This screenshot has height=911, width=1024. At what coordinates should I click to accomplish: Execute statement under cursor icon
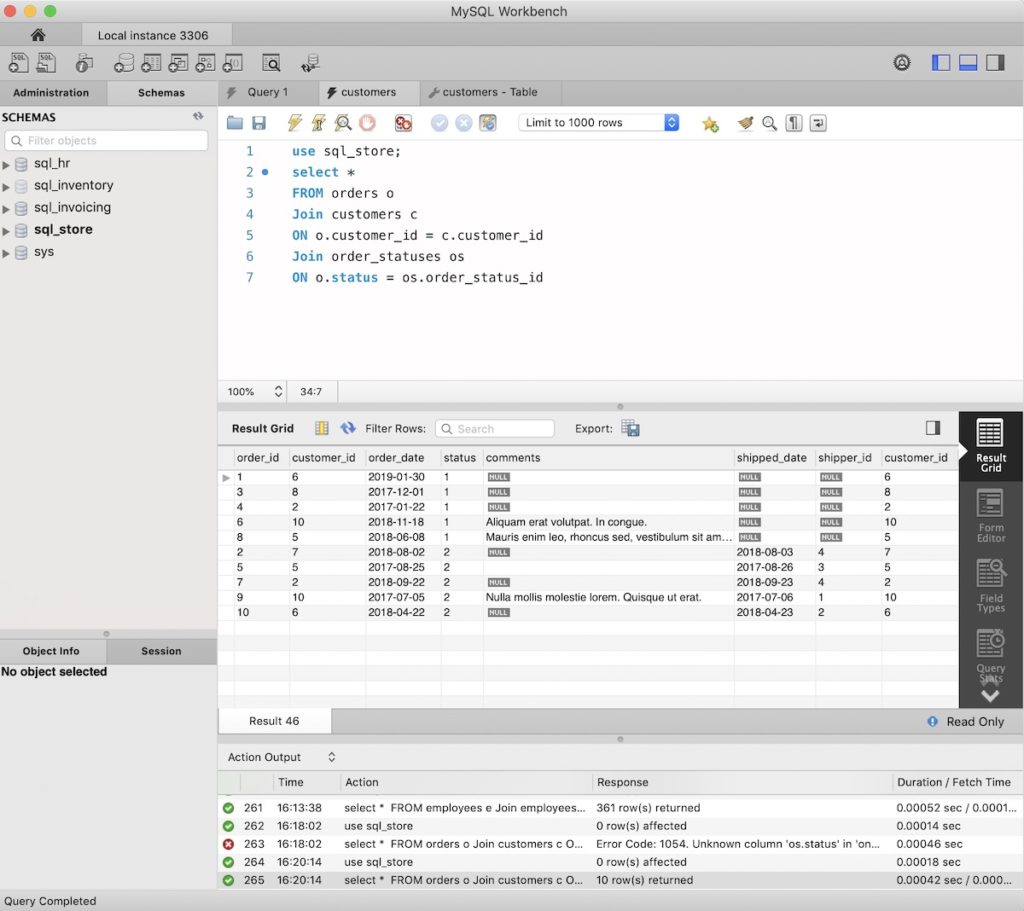pos(319,123)
